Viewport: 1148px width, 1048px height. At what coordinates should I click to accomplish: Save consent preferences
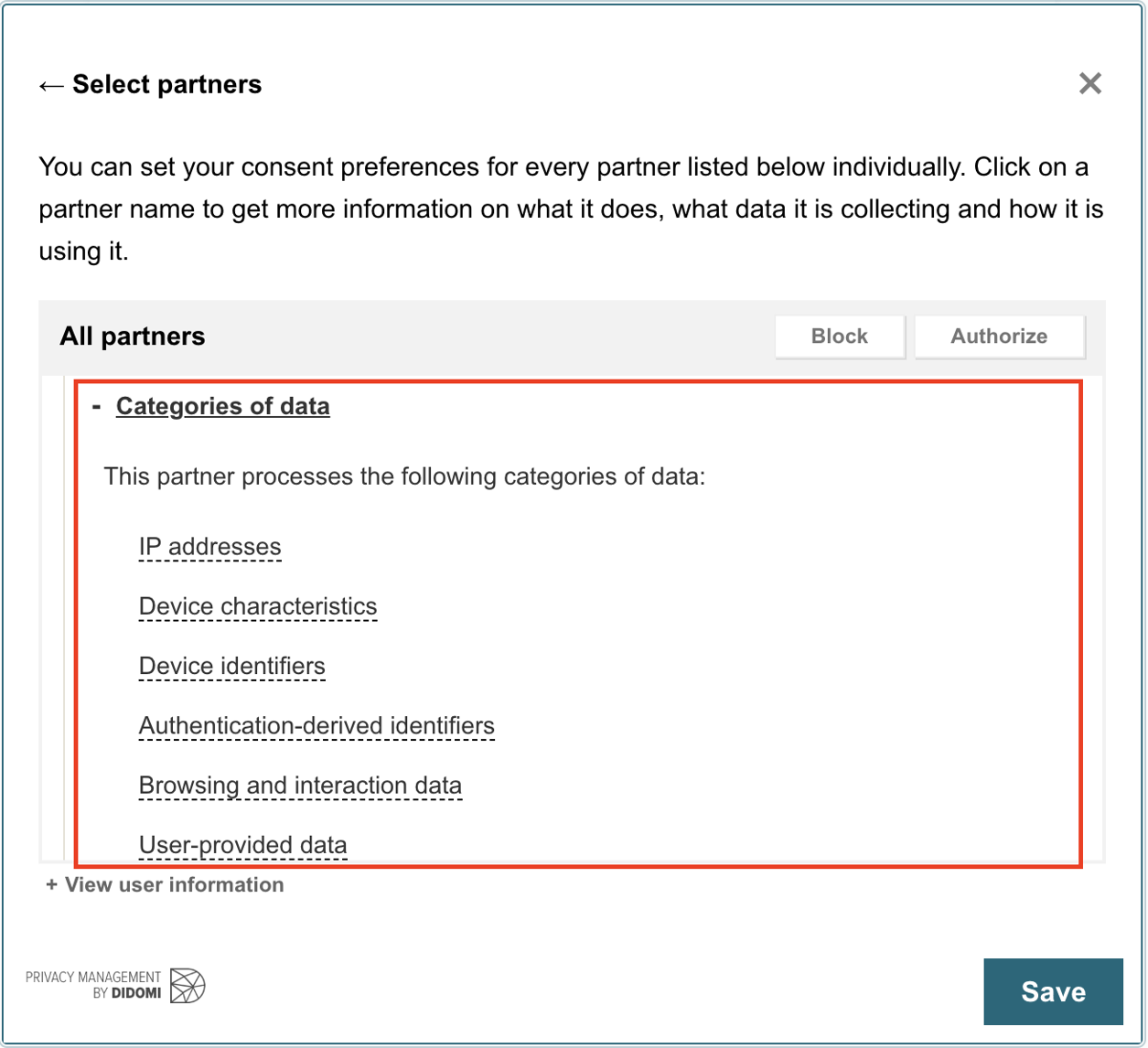1053,992
